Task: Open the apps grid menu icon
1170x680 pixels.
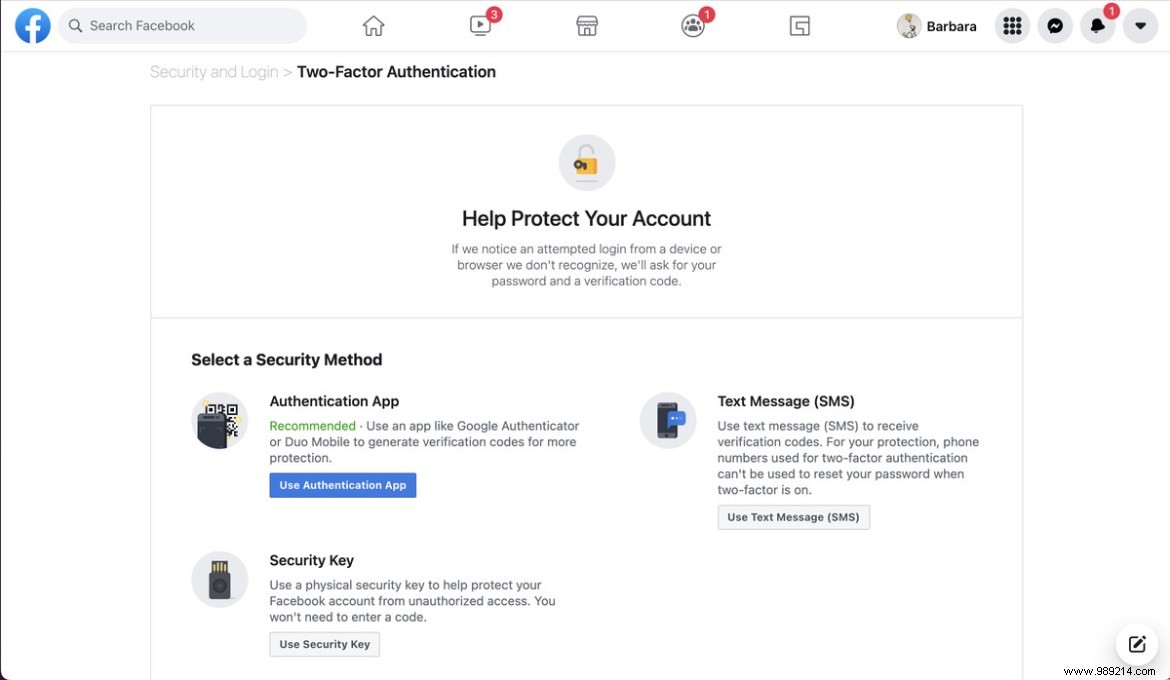Action: [x=1012, y=25]
